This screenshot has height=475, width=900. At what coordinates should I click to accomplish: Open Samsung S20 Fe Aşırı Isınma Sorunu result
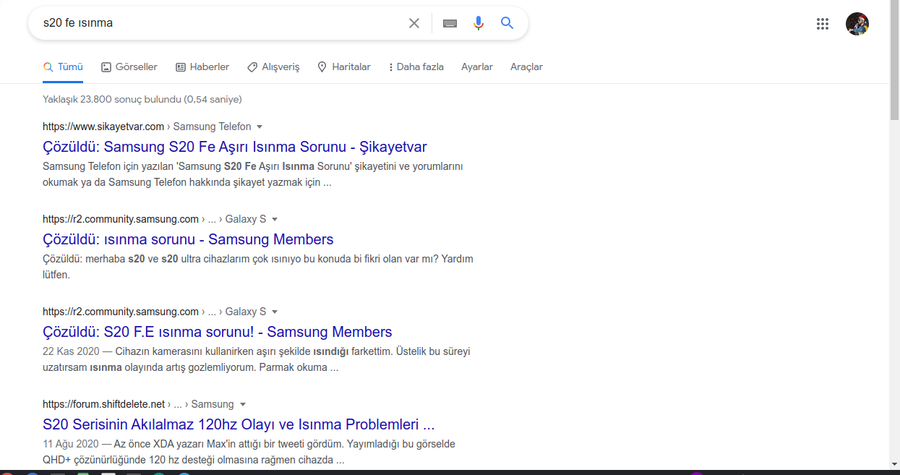pyautogui.click(x=234, y=147)
